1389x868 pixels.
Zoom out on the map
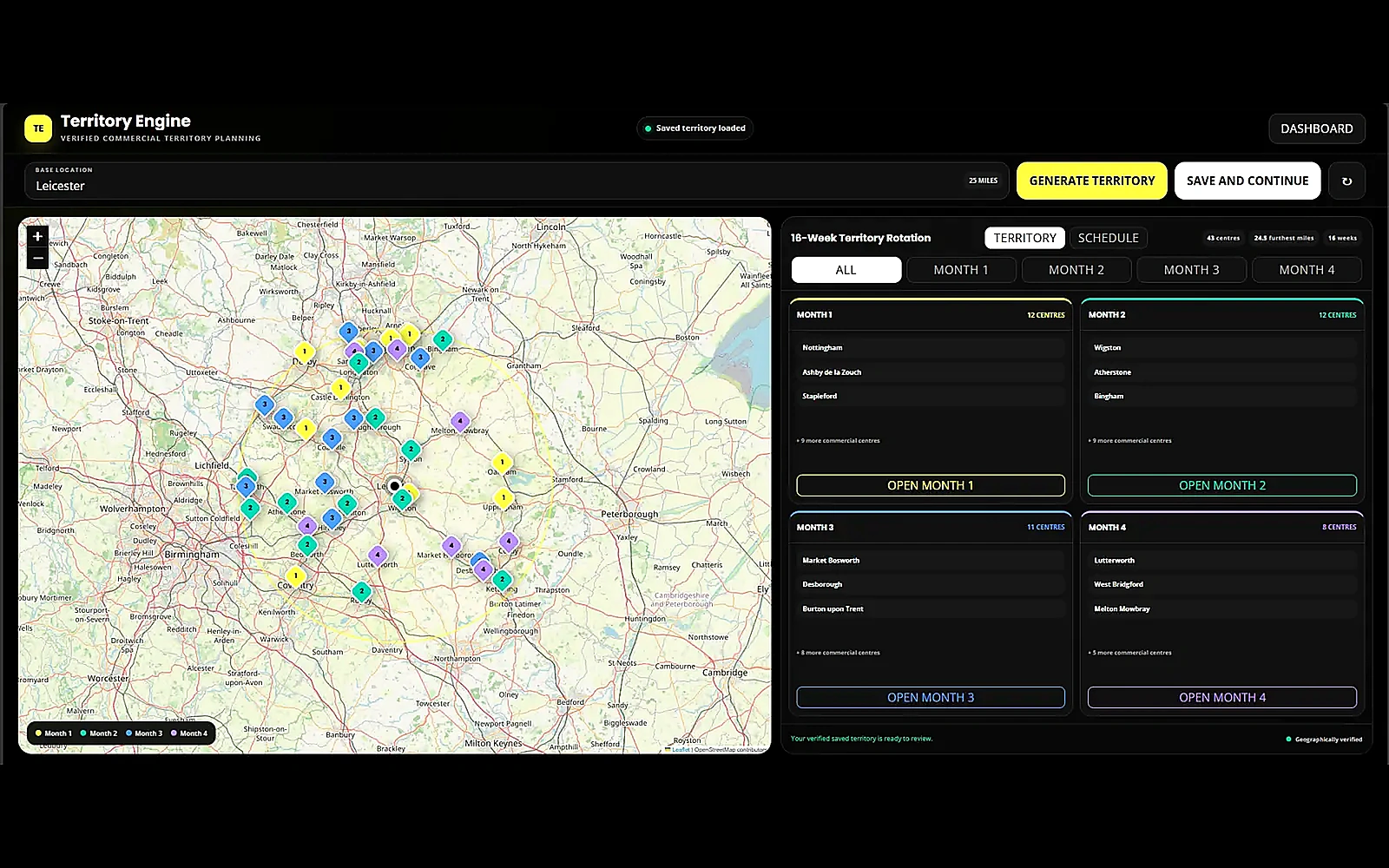click(x=37, y=258)
